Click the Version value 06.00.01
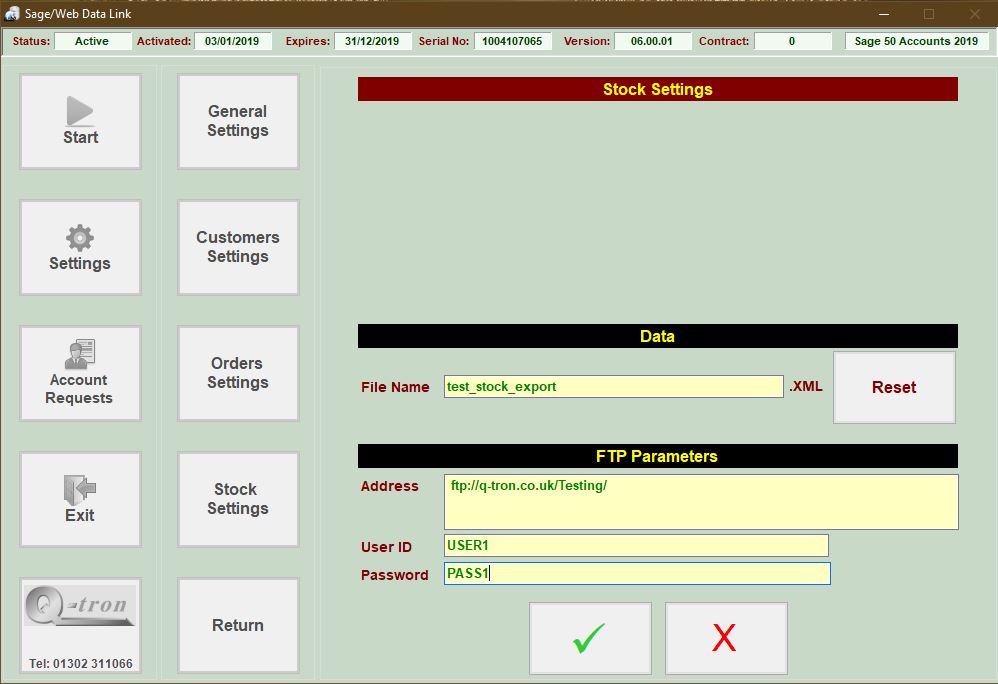 click(652, 41)
